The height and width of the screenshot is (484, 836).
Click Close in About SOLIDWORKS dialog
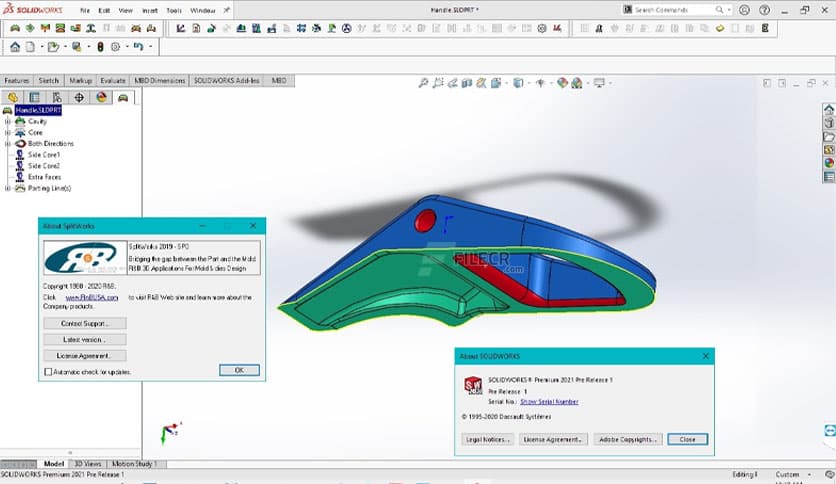(688, 439)
